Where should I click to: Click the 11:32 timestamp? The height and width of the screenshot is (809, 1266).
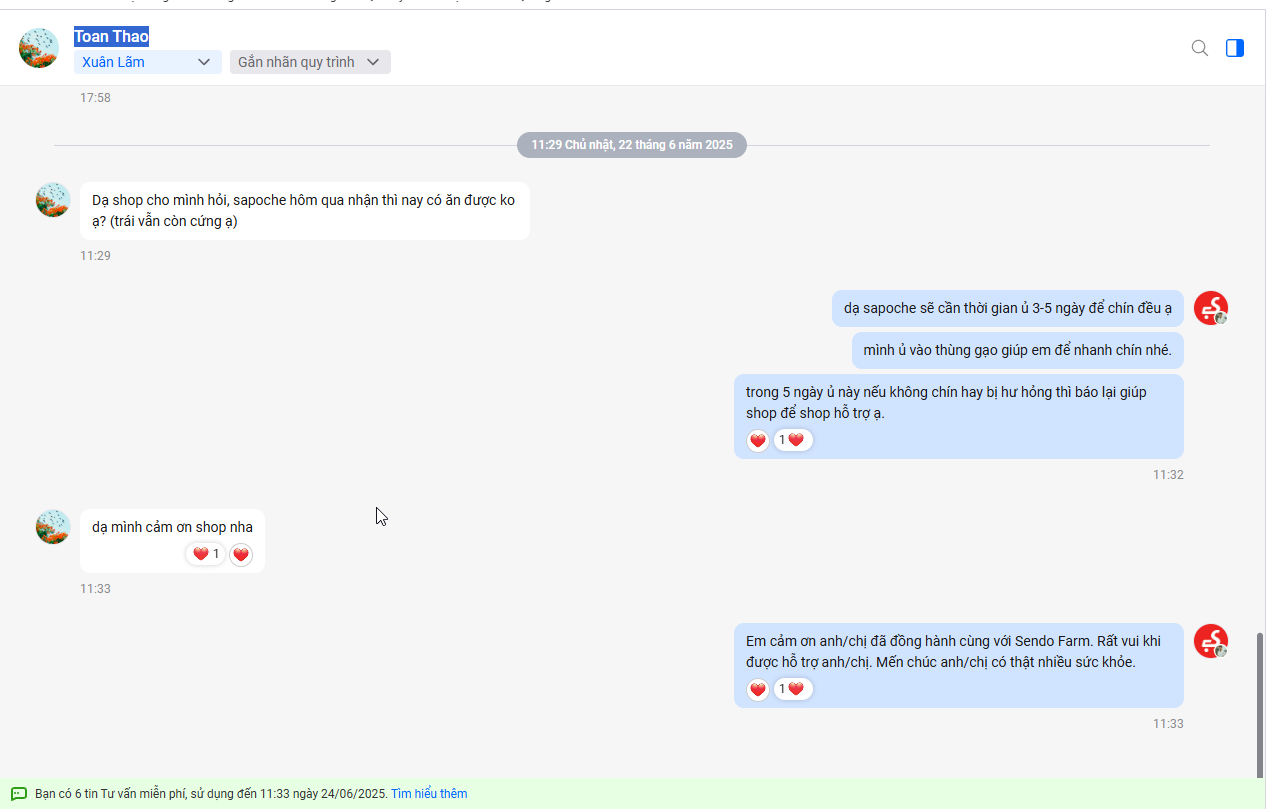coord(1168,475)
